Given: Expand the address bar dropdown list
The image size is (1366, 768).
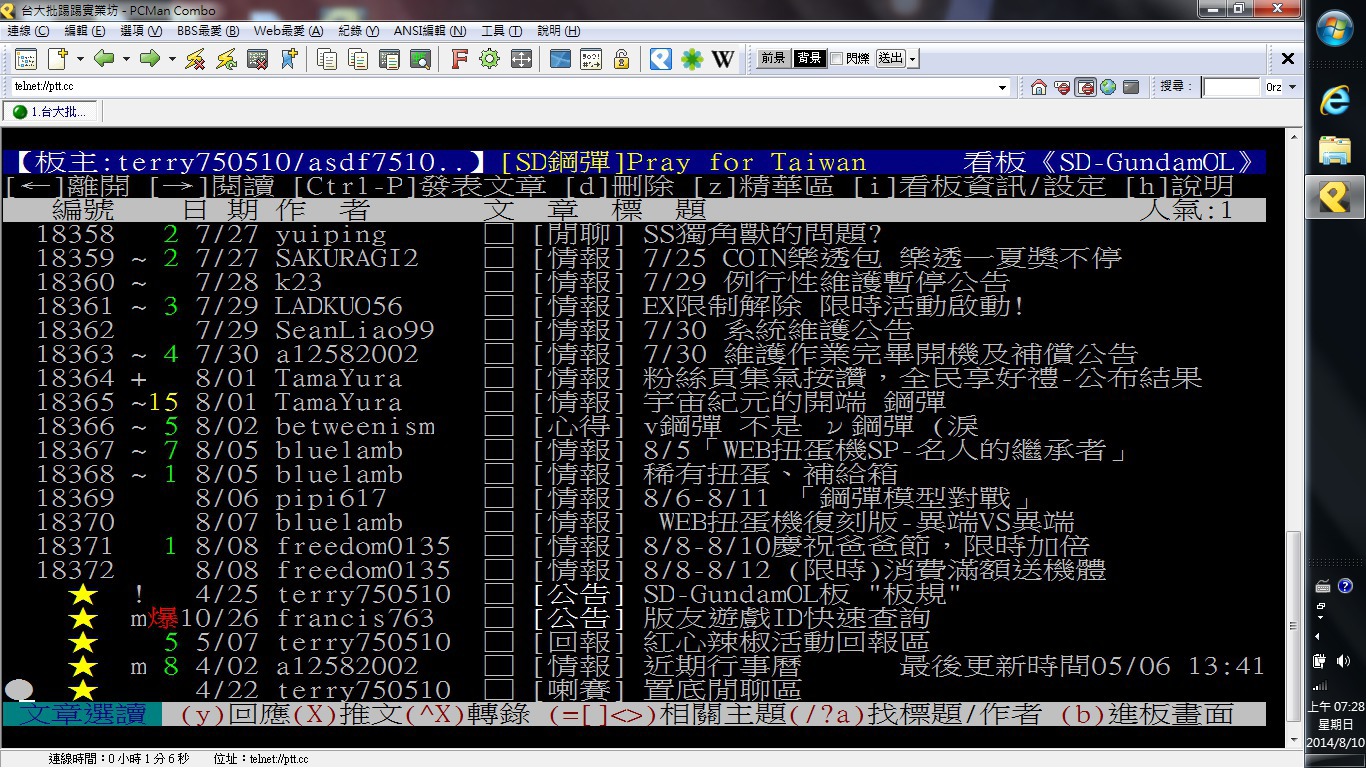Looking at the screenshot, I should (1003, 87).
